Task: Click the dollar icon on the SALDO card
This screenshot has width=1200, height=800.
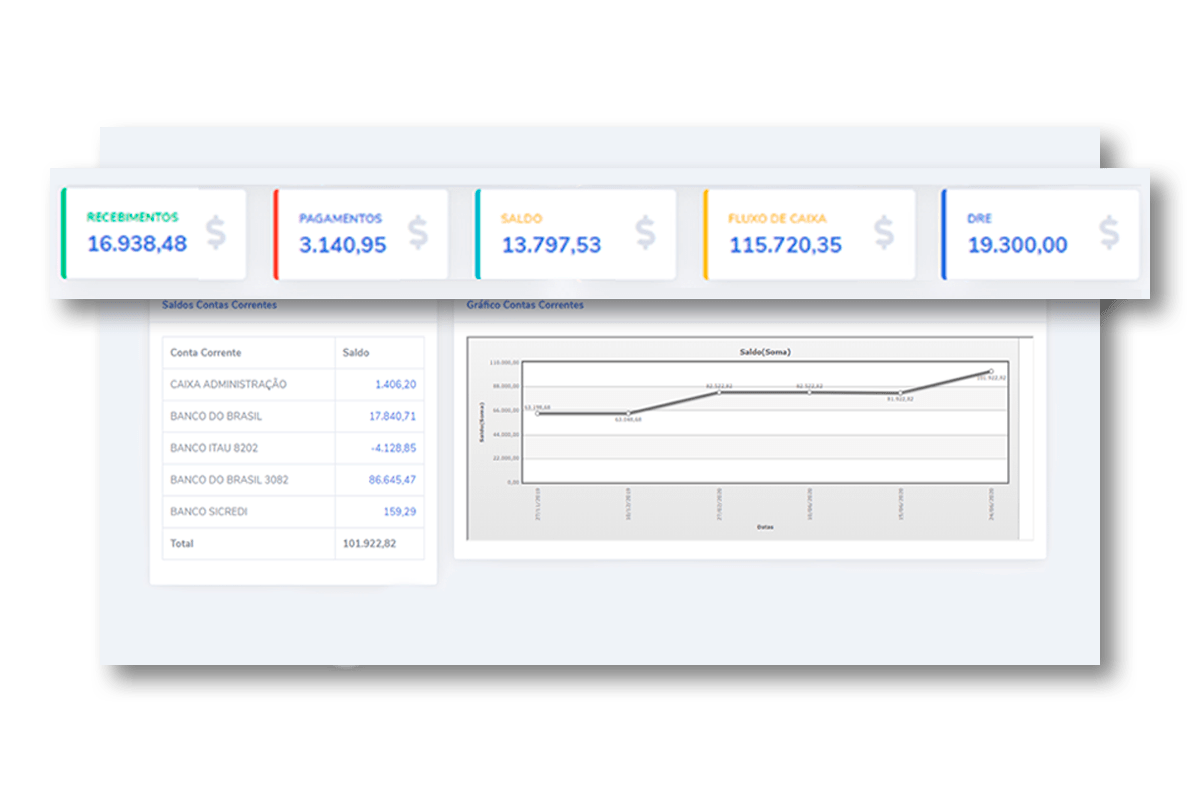Action: point(645,232)
